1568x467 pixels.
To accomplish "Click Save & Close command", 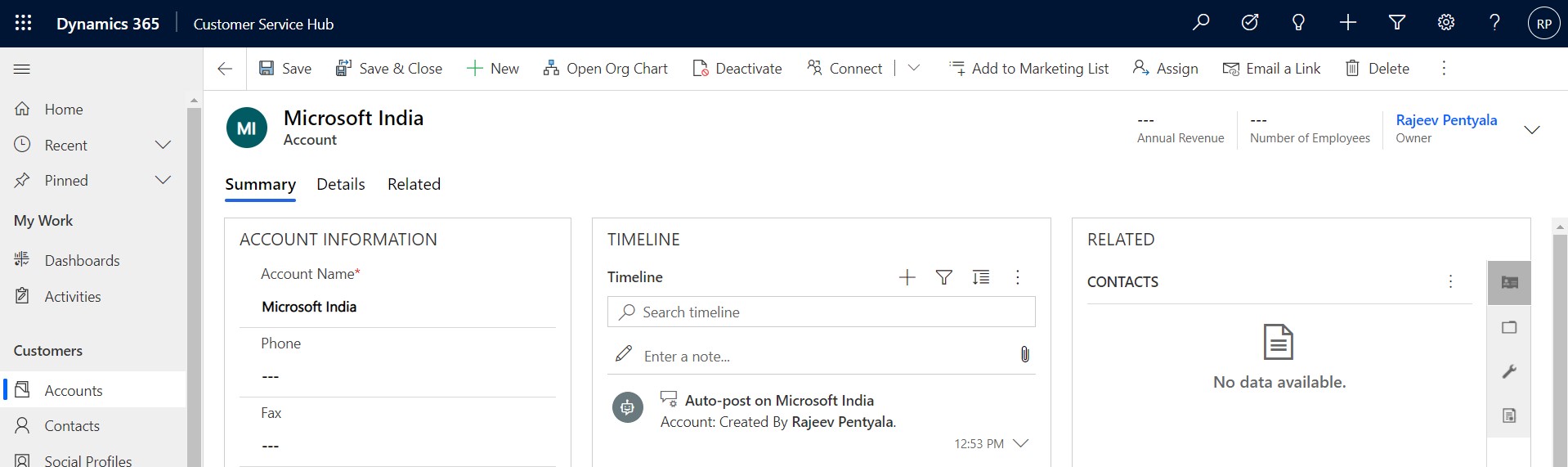I will [x=388, y=69].
